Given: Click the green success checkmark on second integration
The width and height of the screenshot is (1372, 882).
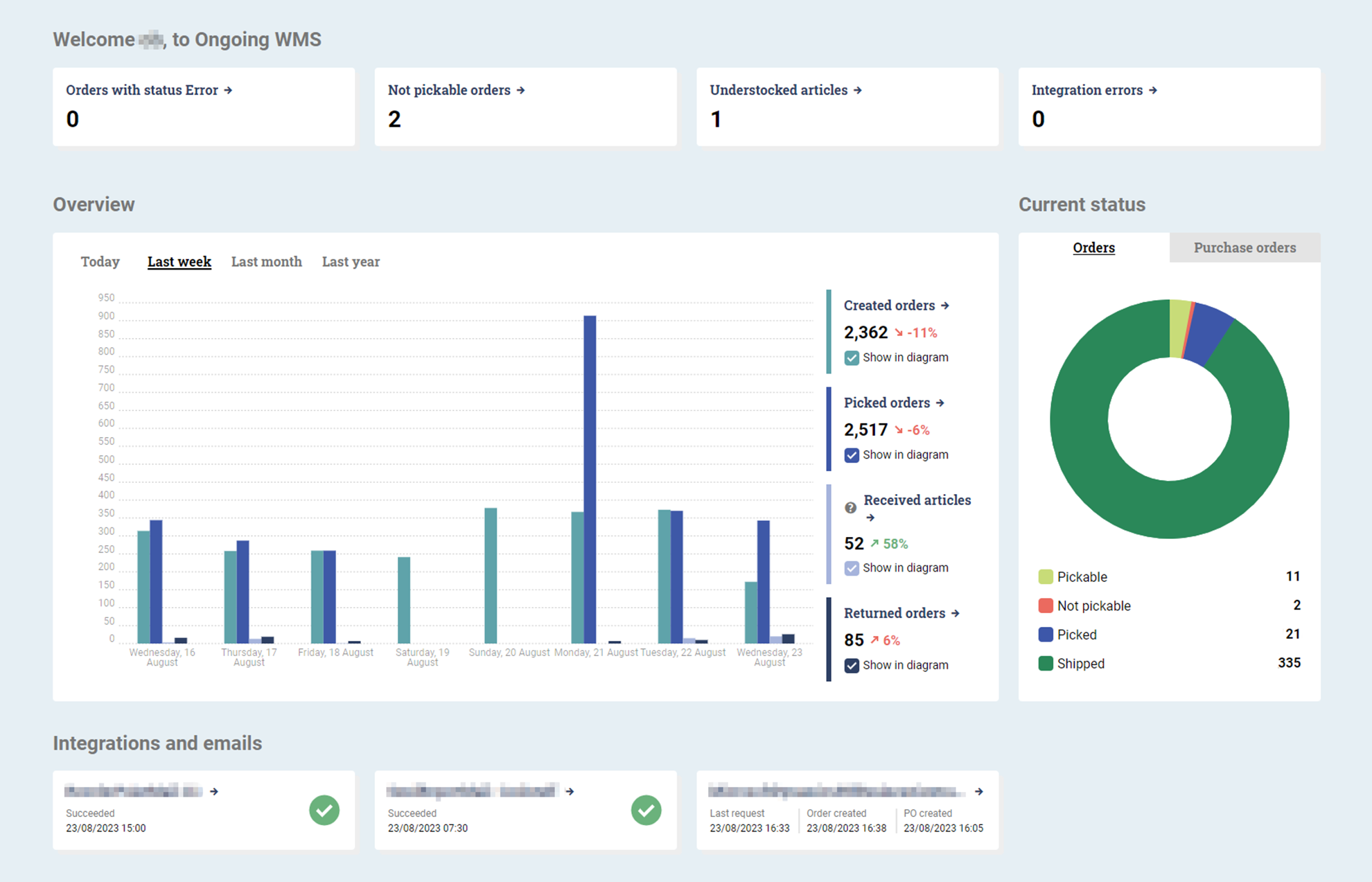Looking at the screenshot, I should coord(646,809).
